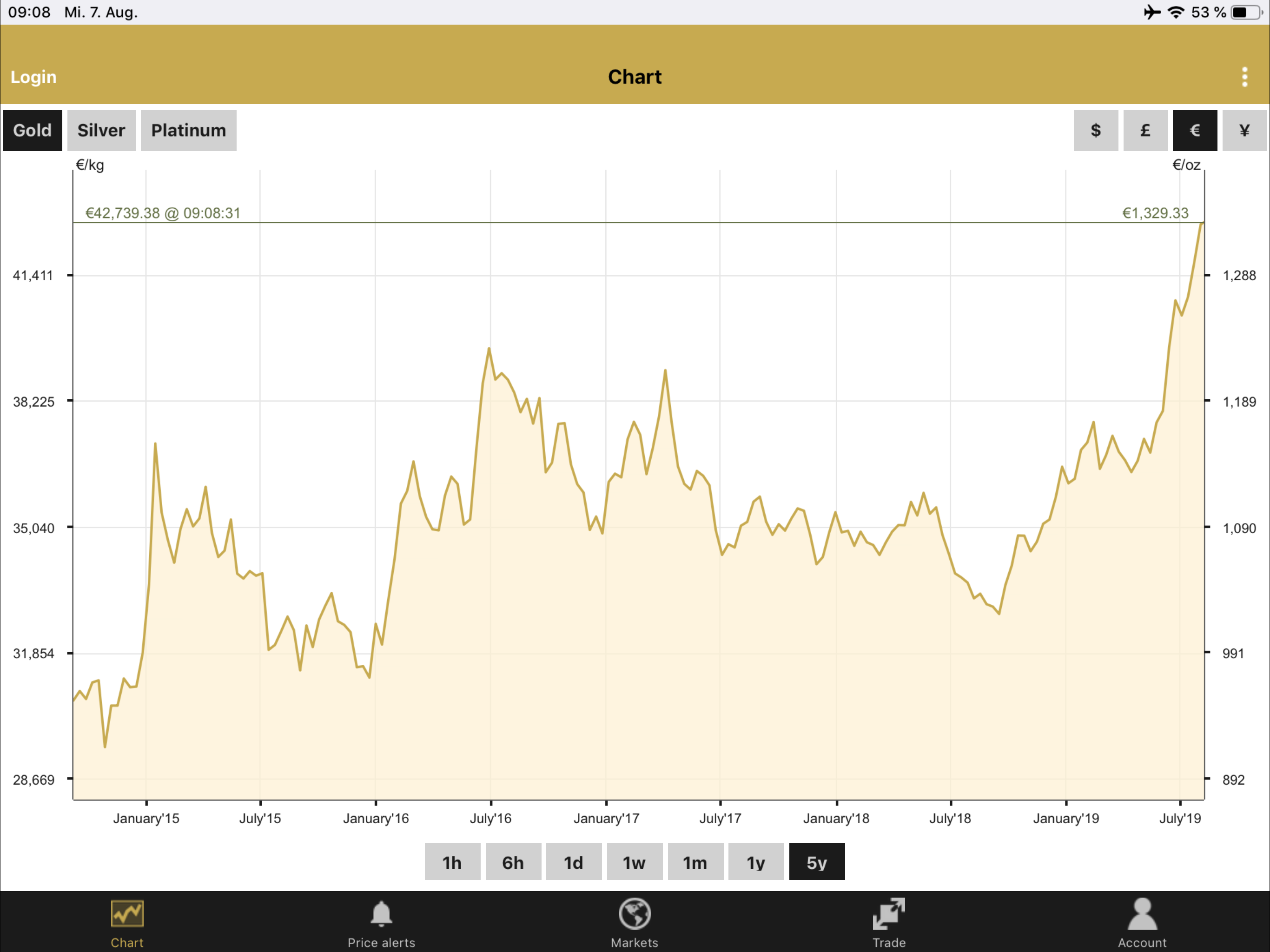The image size is (1270, 952).
Task: Switch currency to Japanese yen
Action: click(x=1244, y=130)
